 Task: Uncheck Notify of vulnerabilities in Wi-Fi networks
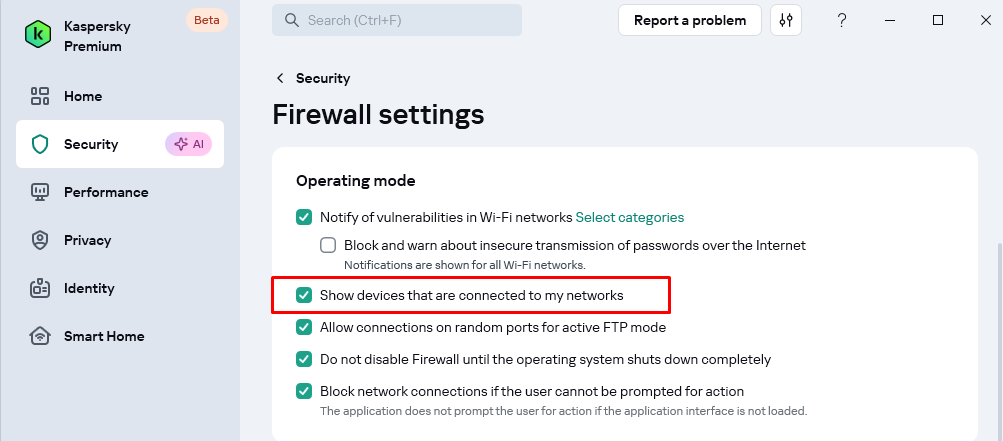click(304, 217)
